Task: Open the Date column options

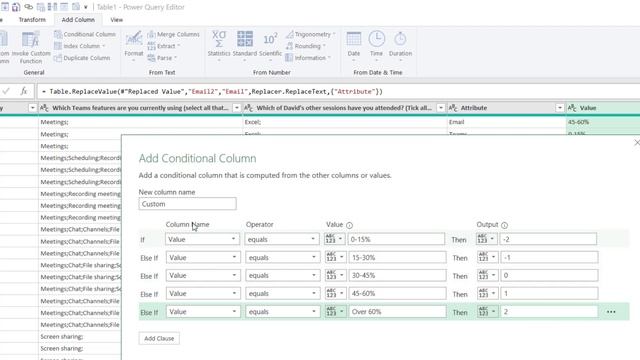Action: (x=353, y=46)
